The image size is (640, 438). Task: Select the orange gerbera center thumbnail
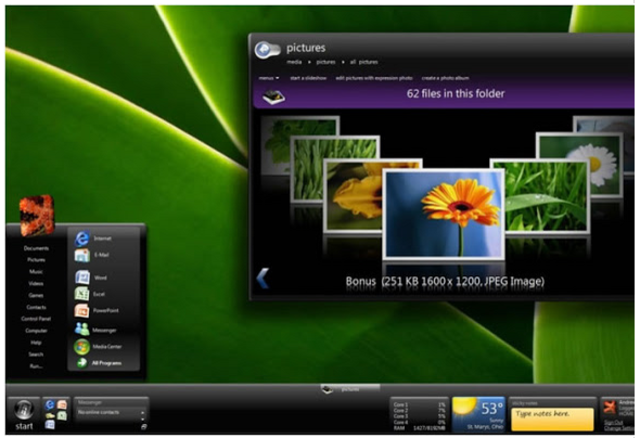coord(444,215)
